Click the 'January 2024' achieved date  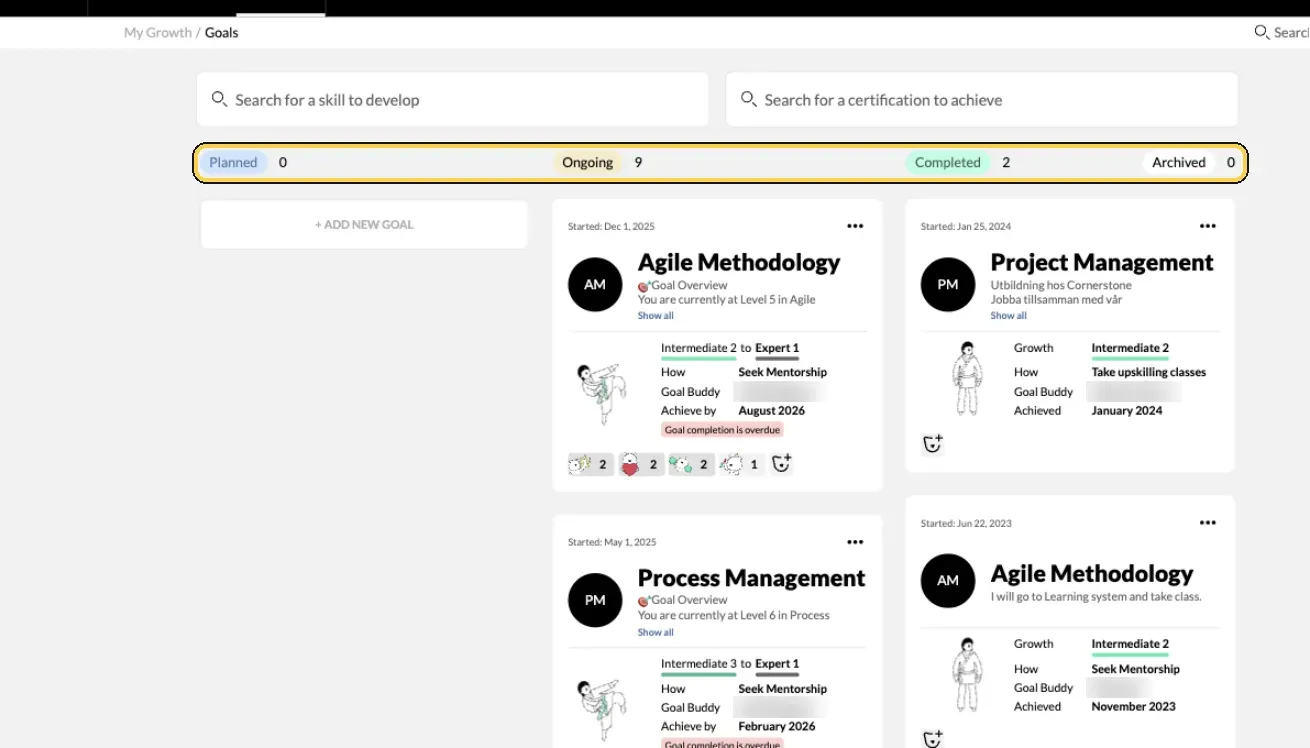pyautogui.click(x=1127, y=411)
